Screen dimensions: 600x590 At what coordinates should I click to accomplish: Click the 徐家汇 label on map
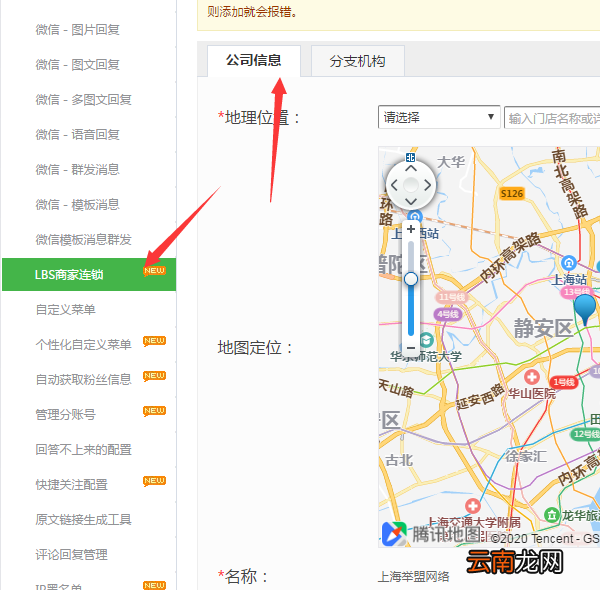coord(526,456)
